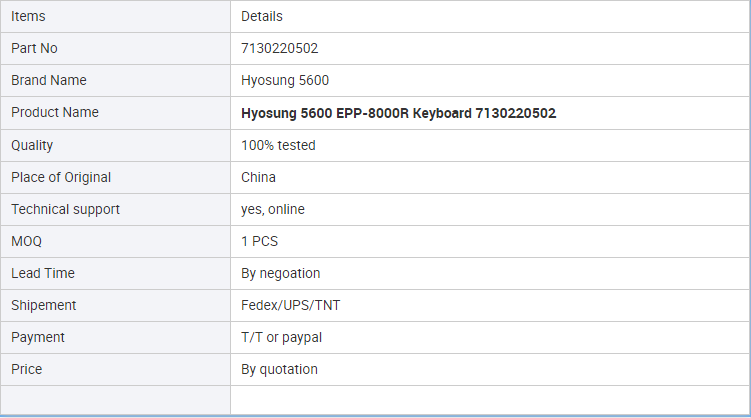The height and width of the screenshot is (418, 751).
Task: Select the '1 PCS' value cell
Action: [x=262, y=241]
